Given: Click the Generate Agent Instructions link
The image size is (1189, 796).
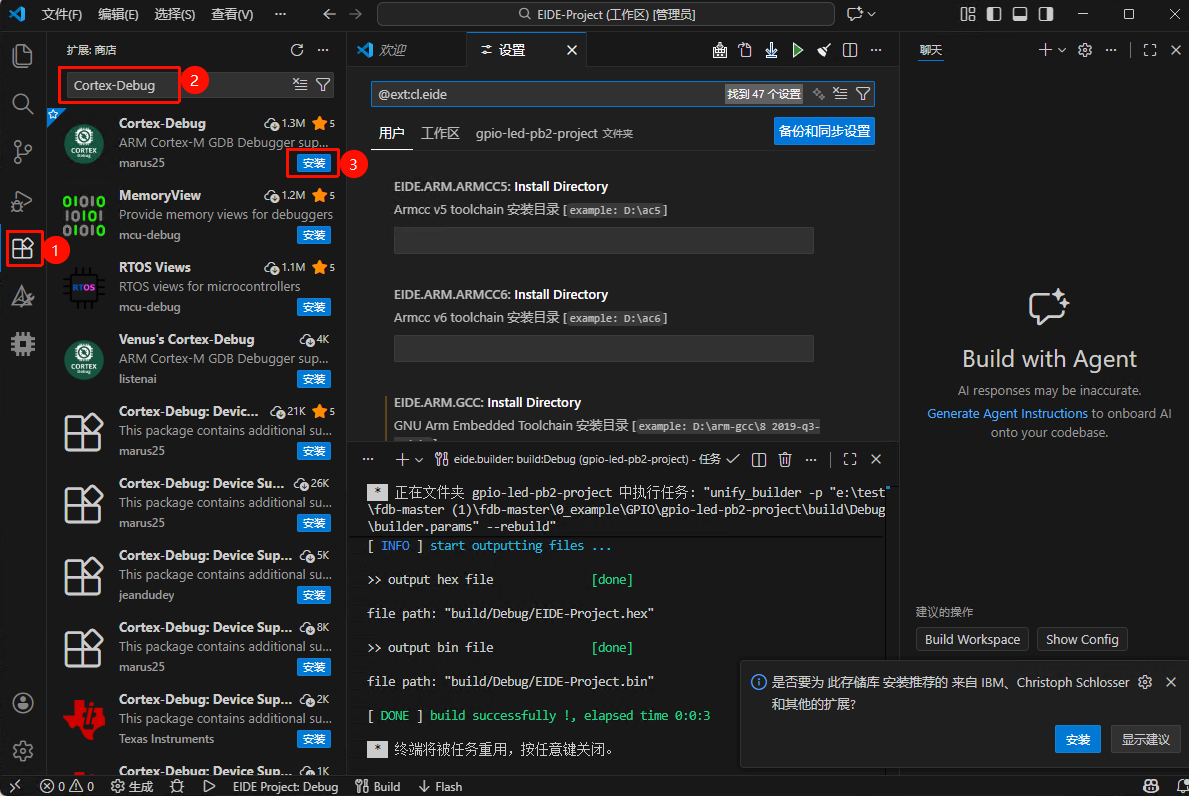Looking at the screenshot, I should [1007, 413].
